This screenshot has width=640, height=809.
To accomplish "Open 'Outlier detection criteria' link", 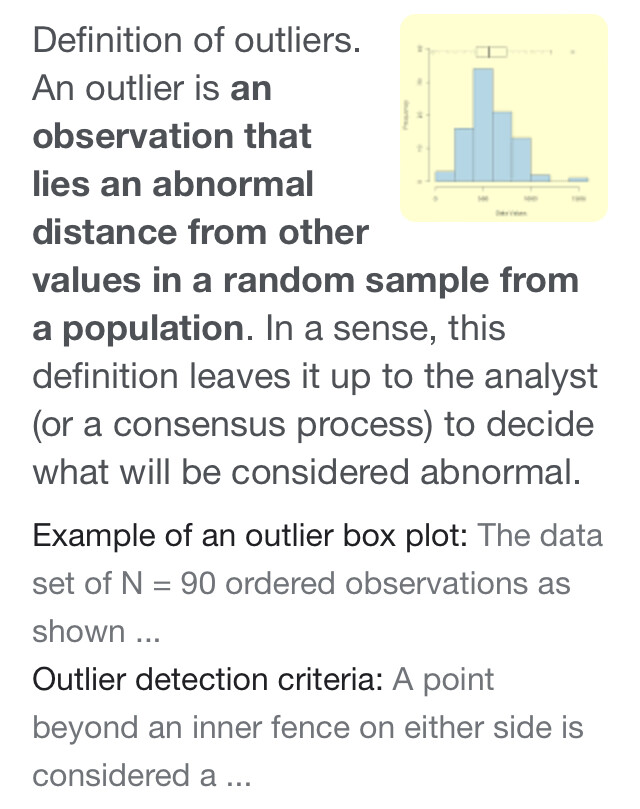I will (207, 679).
